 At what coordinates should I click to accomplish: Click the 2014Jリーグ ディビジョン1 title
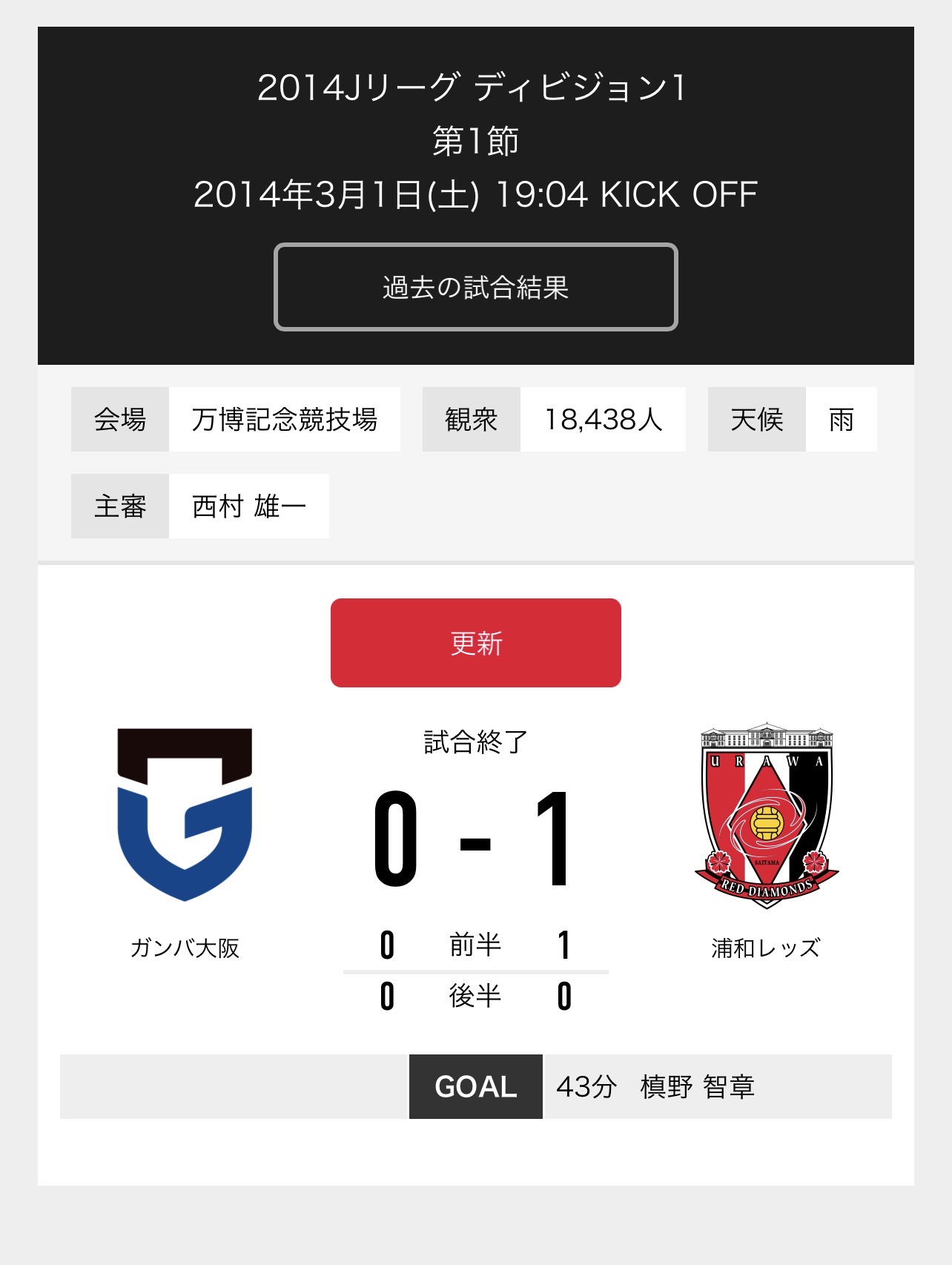[x=472, y=87]
